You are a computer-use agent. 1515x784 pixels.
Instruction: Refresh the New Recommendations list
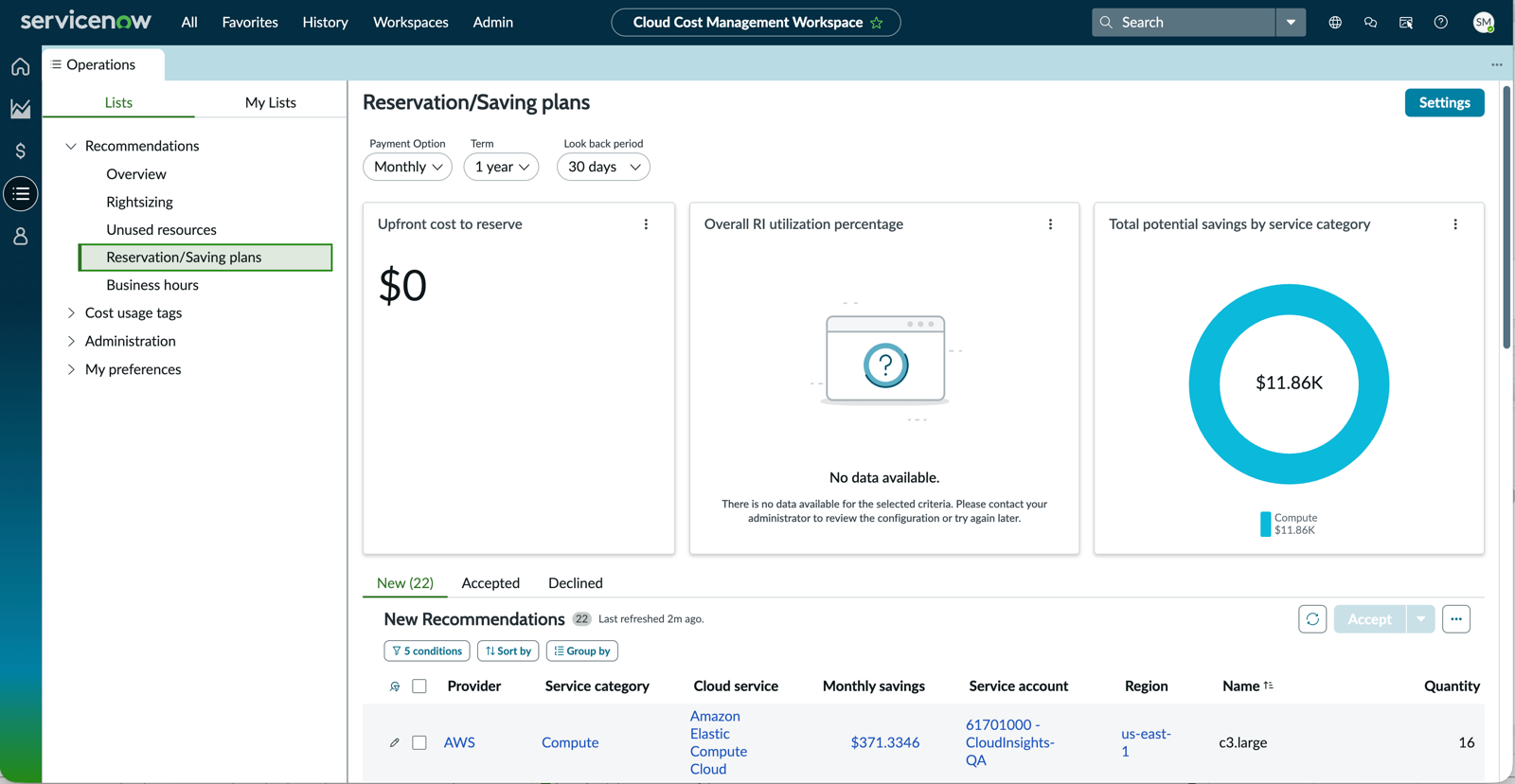1312,619
